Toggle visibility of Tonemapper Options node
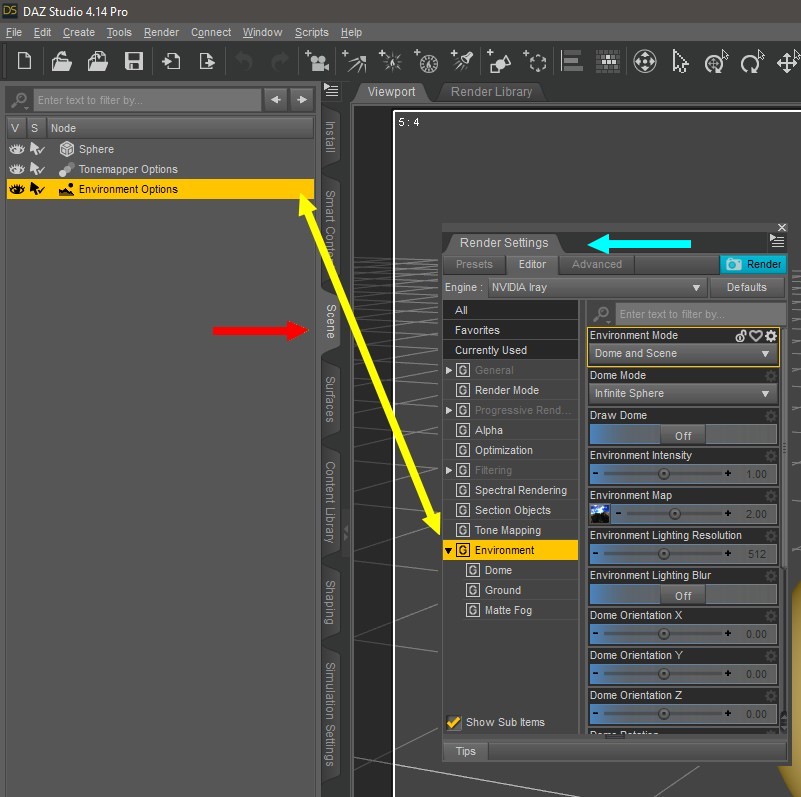 (x=17, y=169)
